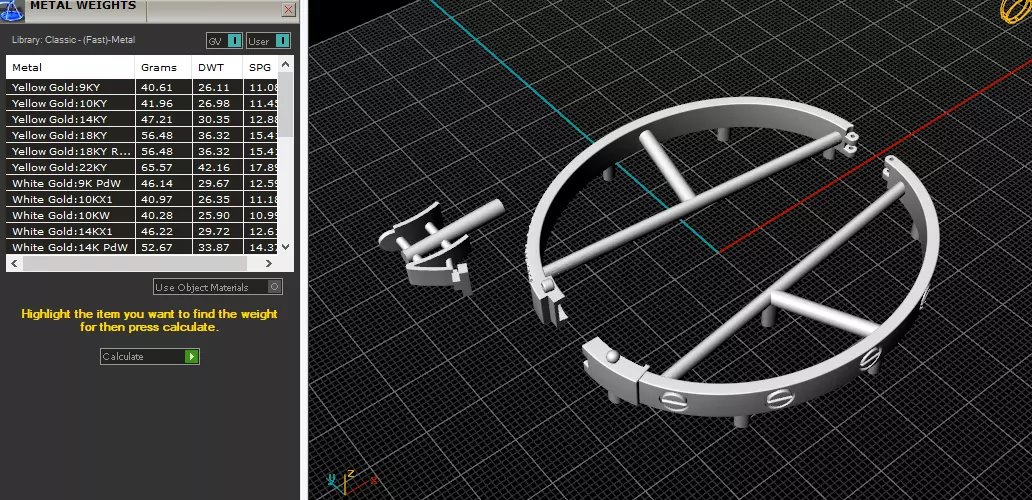Select the Yellow Gold:14KY row
Image resolution: width=1032 pixels, height=500 pixels.
(x=142, y=119)
